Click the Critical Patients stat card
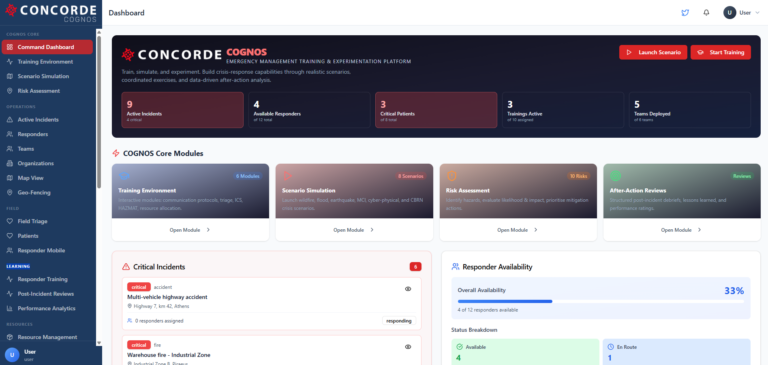The image size is (768, 365). (x=436, y=110)
